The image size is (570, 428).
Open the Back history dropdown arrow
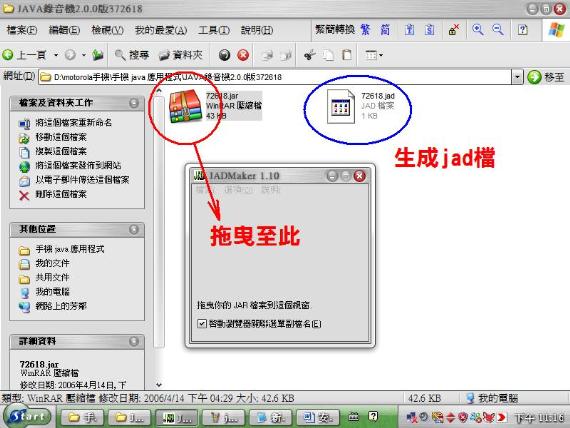tap(56, 55)
